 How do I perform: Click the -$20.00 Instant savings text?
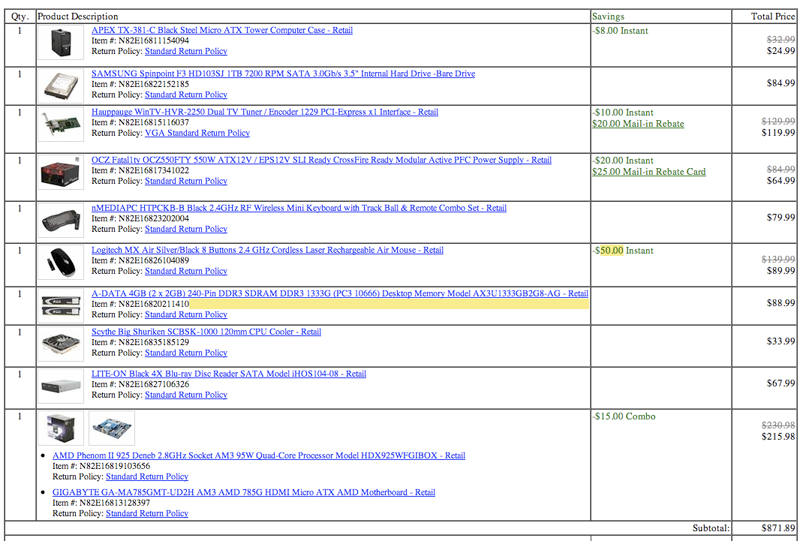point(623,160)
